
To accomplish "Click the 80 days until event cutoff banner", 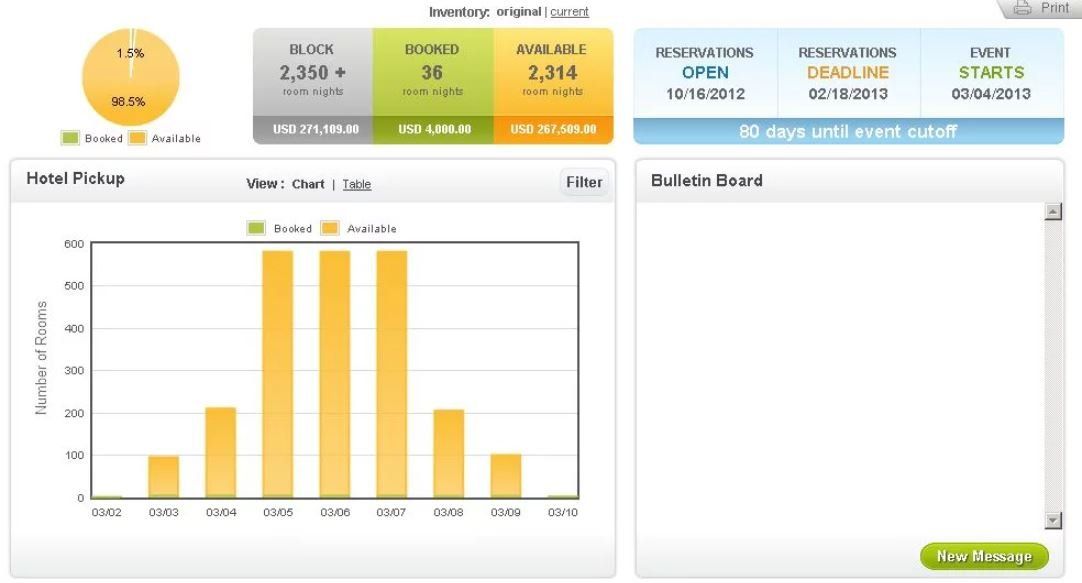I will (848, 131).
